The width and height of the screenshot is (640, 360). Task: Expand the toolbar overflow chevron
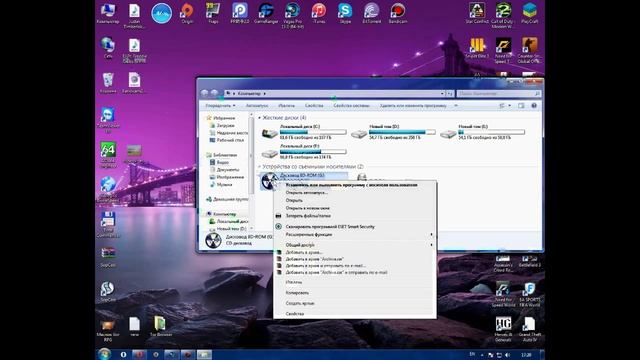click(456, 106)
